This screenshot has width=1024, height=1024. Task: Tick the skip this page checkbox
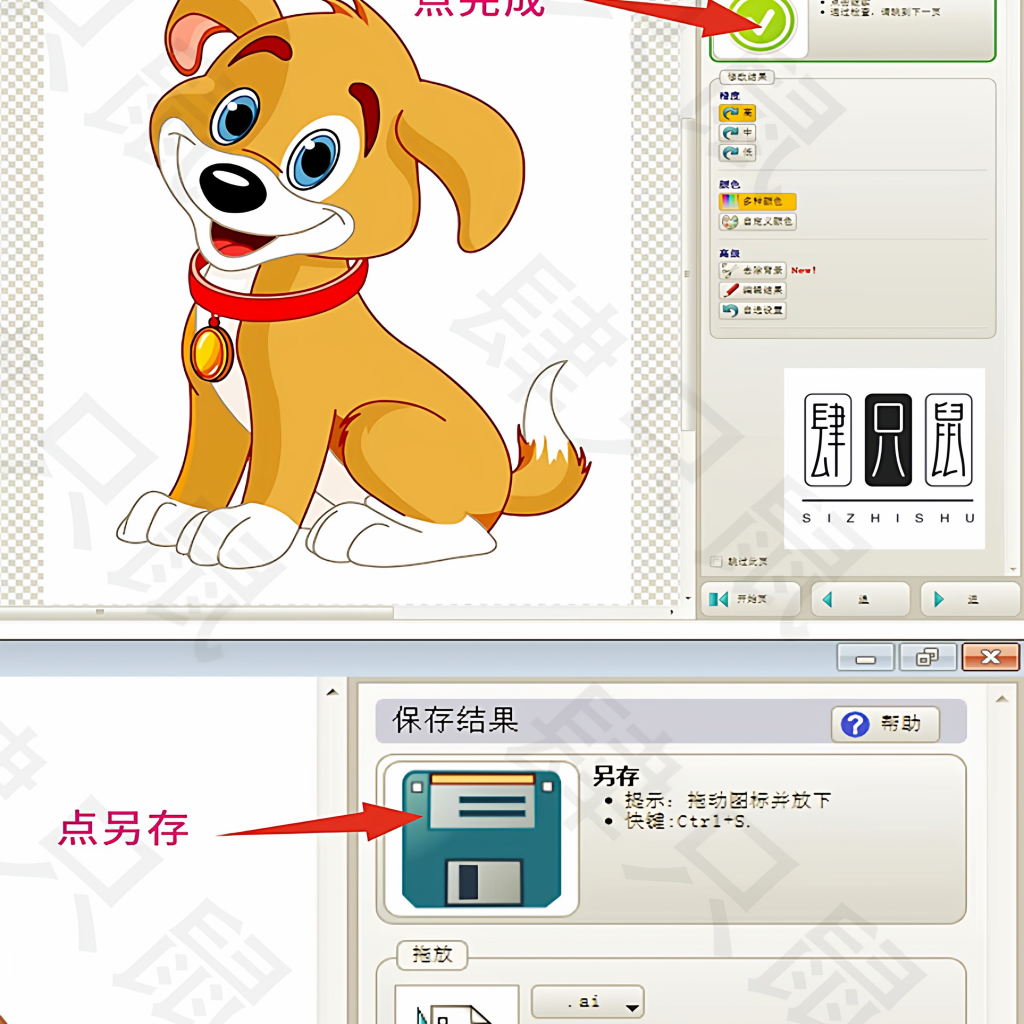pos(716,562)
